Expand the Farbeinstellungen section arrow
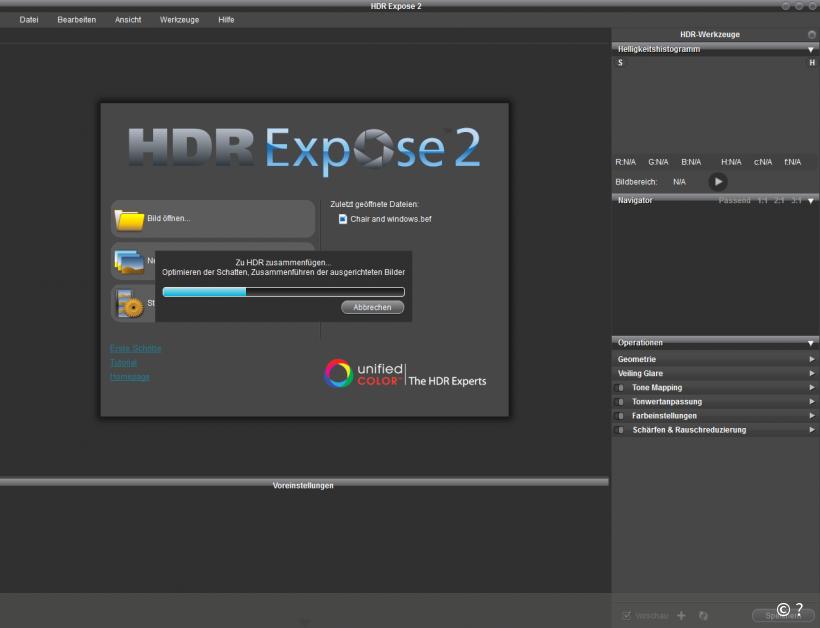 (x=812, y=416)
